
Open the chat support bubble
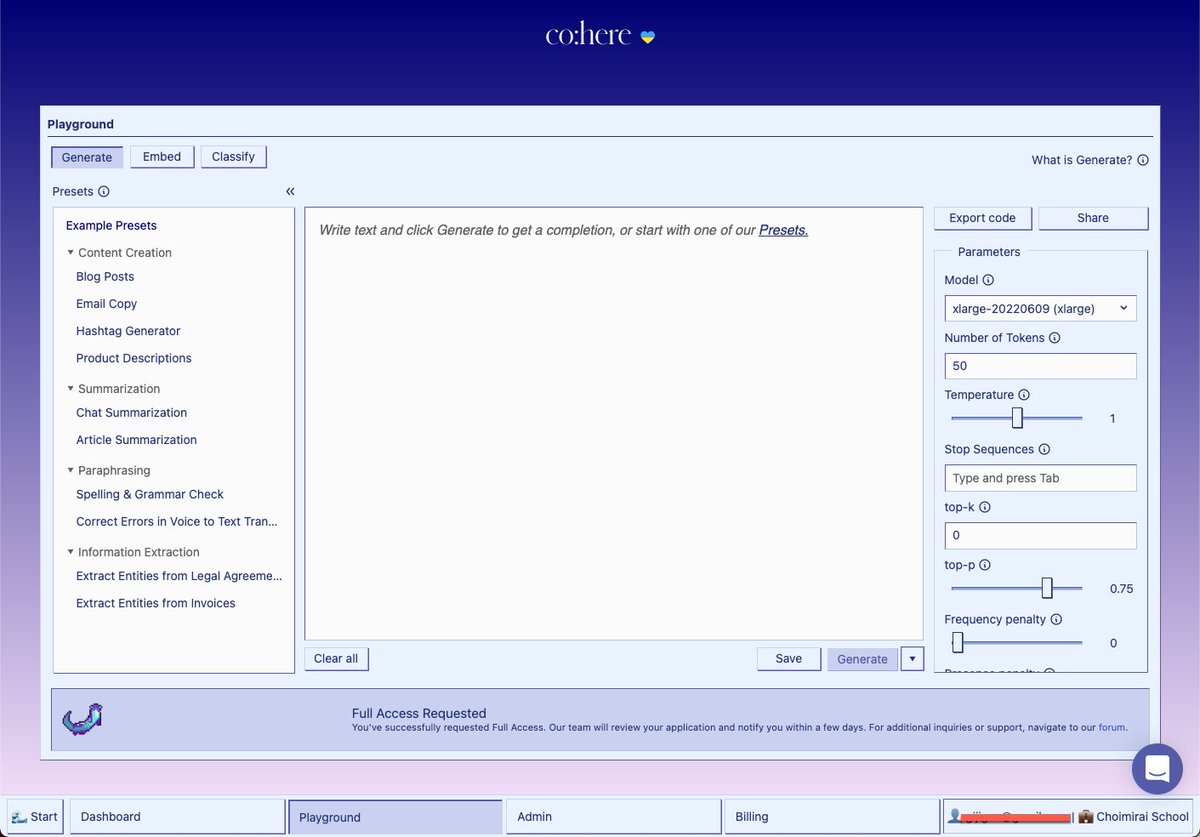(x=1157, y=769)
